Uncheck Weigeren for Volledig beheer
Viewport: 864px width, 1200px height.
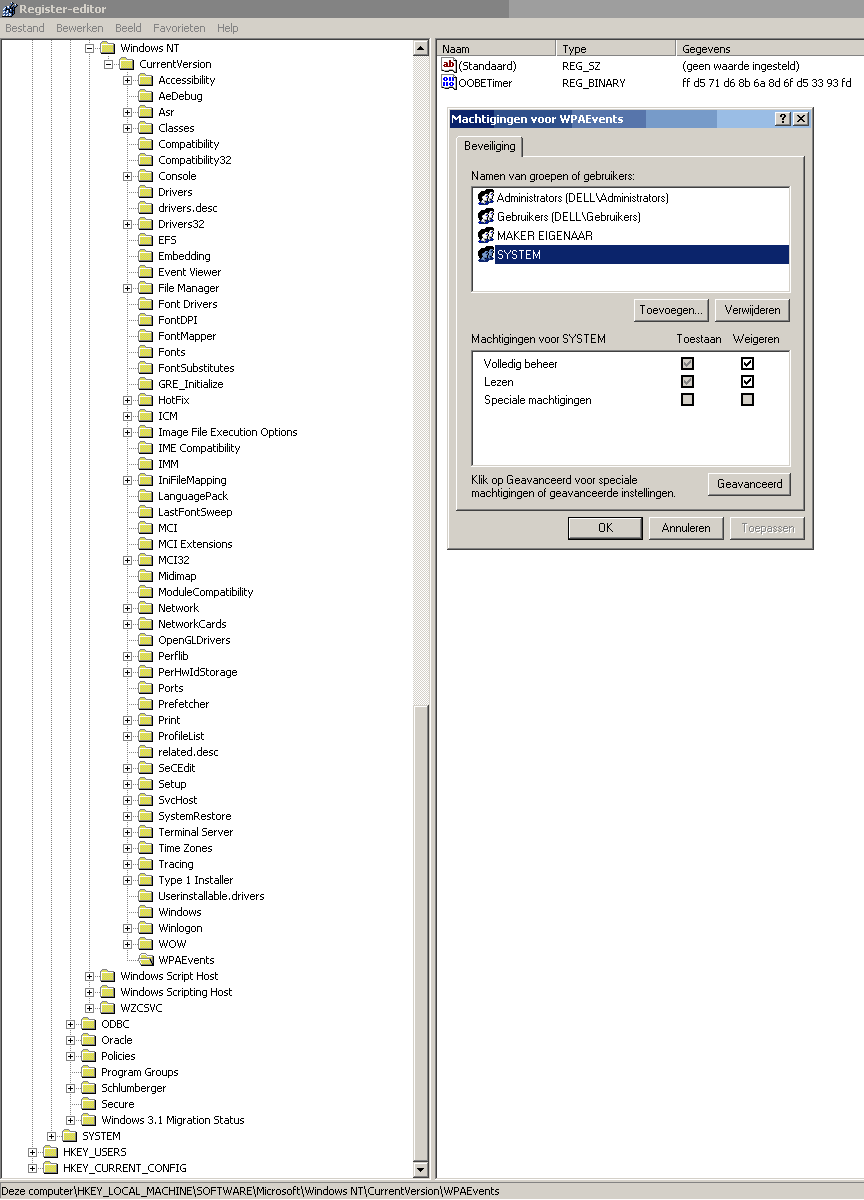coord(747,364)
